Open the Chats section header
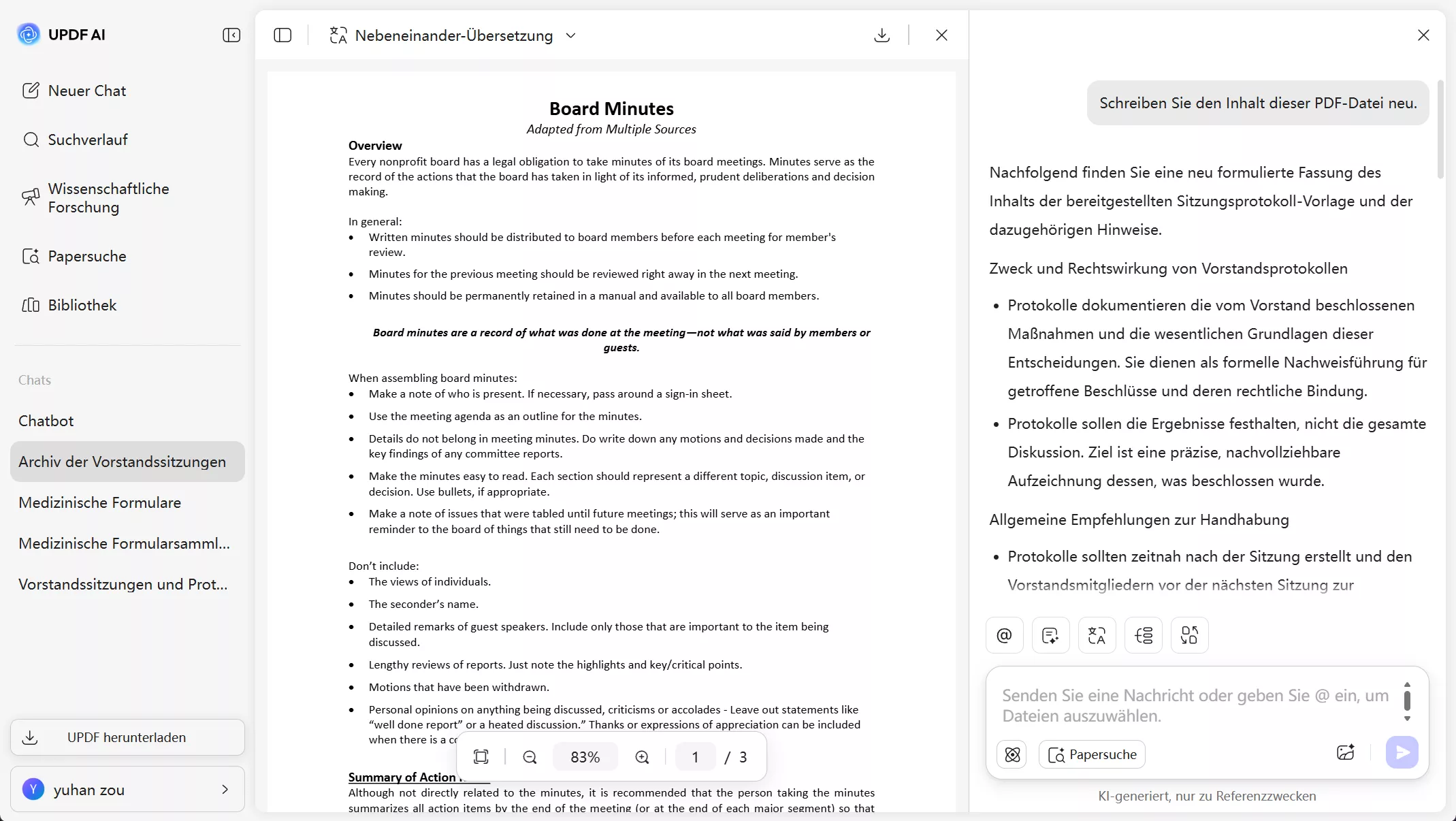1456x821 pixels. tap(35, 380)
